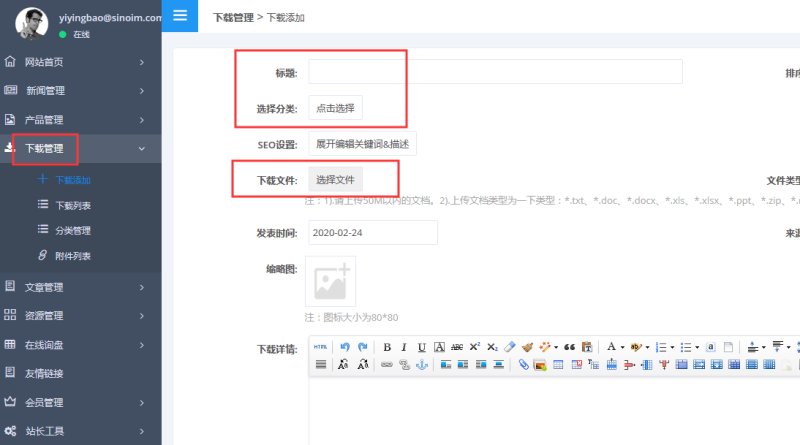800x445 pixels.
Task: Open 下载添加 submenu item
Action: tap(73, 180)
